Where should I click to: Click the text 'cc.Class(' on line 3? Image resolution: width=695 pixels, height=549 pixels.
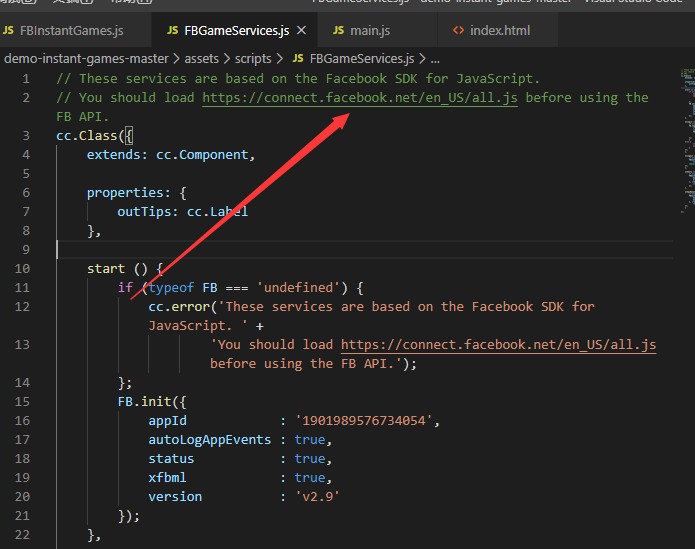pyautogui.click(x=90, y=136)
